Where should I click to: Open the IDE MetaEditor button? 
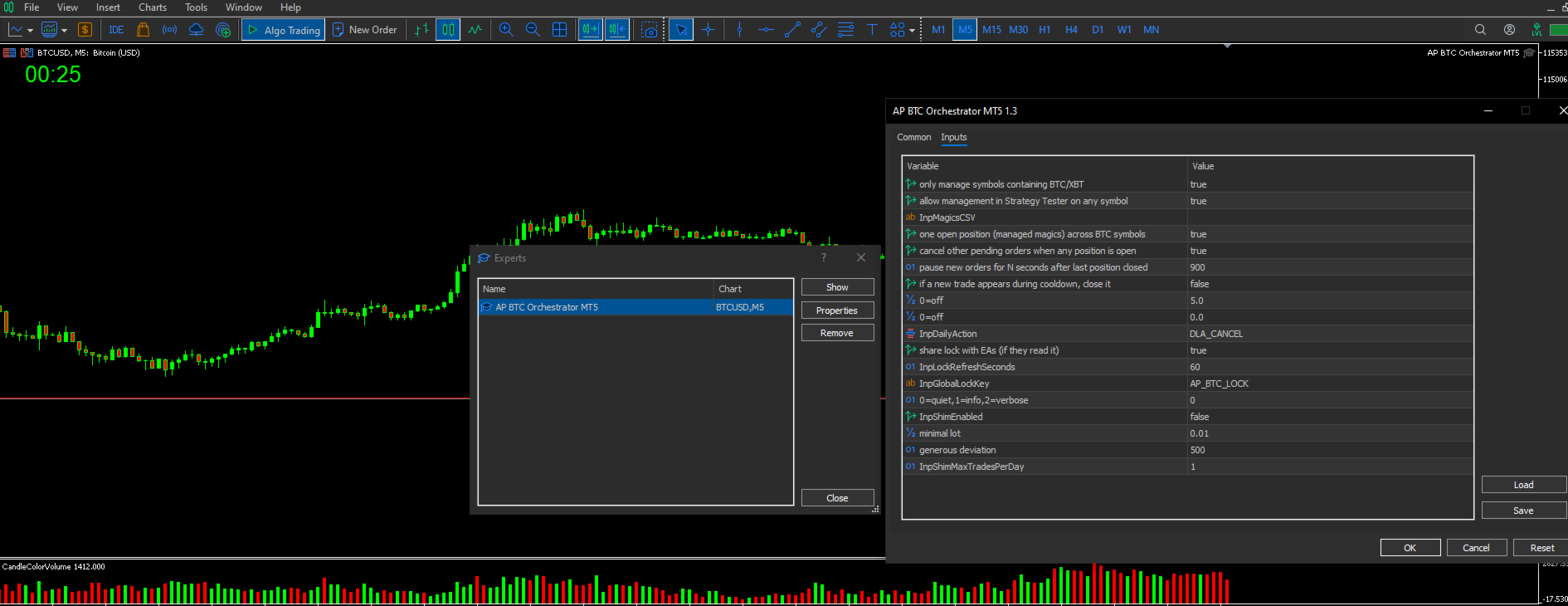(116, 30)
